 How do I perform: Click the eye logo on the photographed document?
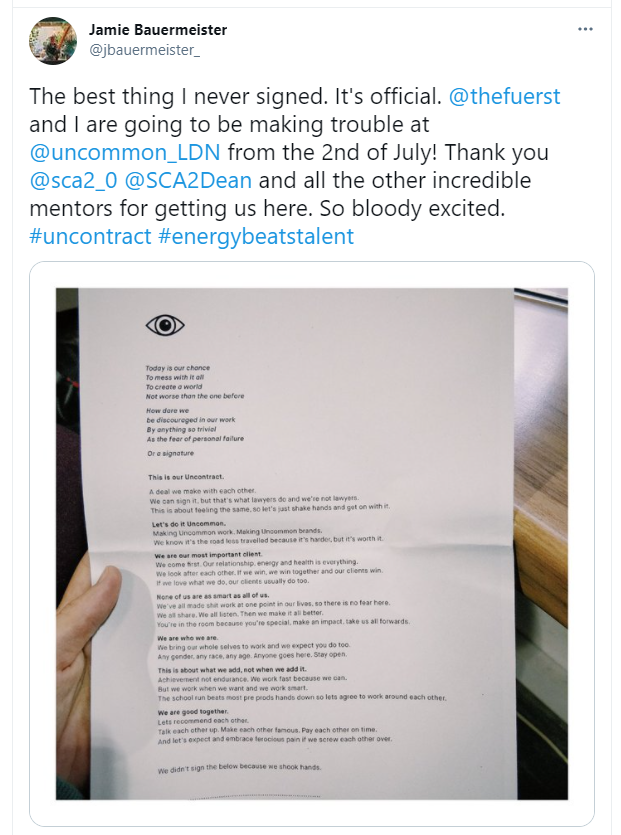pos(165,325)
